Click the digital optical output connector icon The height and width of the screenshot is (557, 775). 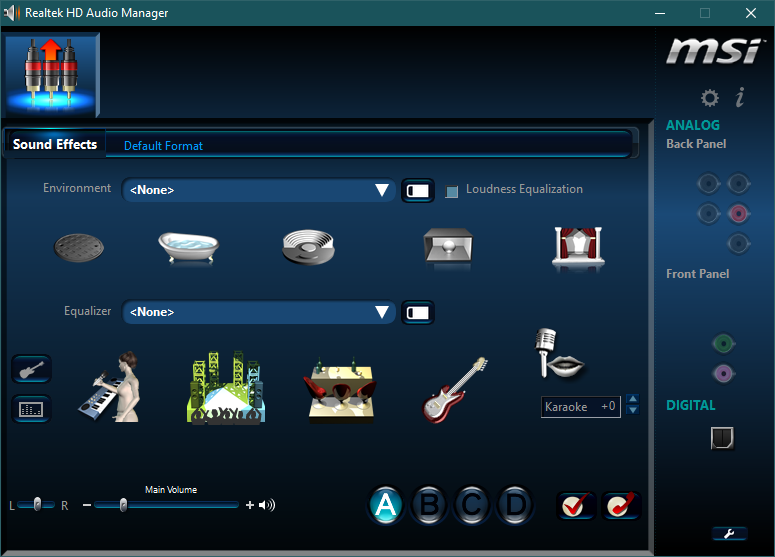pyautogui.click(x=722, y=438)
